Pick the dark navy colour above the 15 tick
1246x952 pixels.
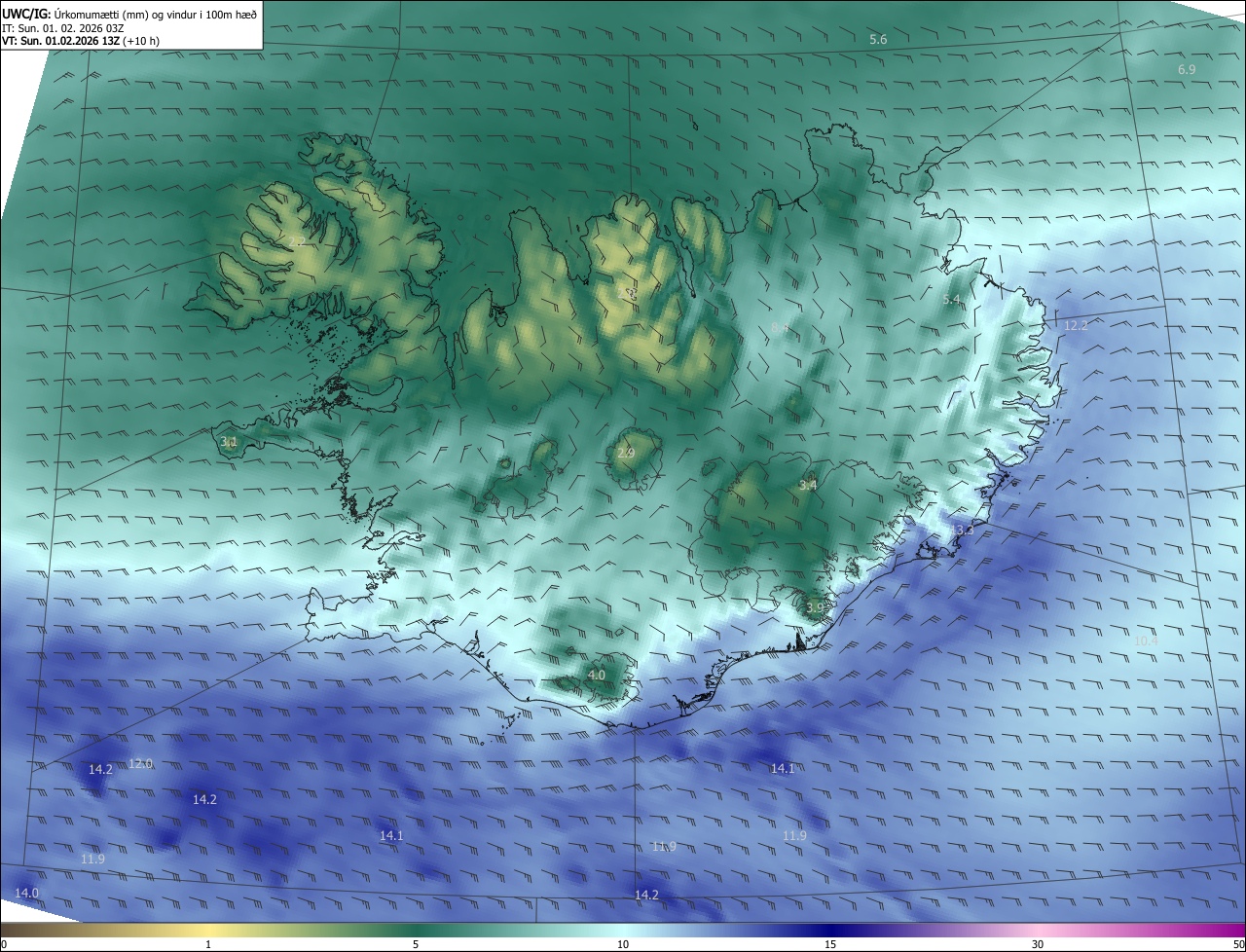tap(830, 930)
